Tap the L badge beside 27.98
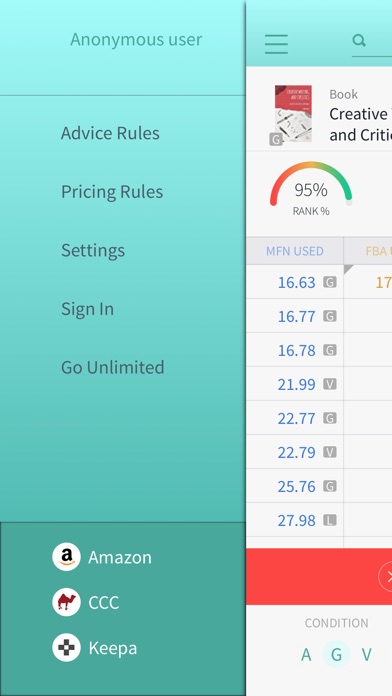392x696 pixels. 329,520
